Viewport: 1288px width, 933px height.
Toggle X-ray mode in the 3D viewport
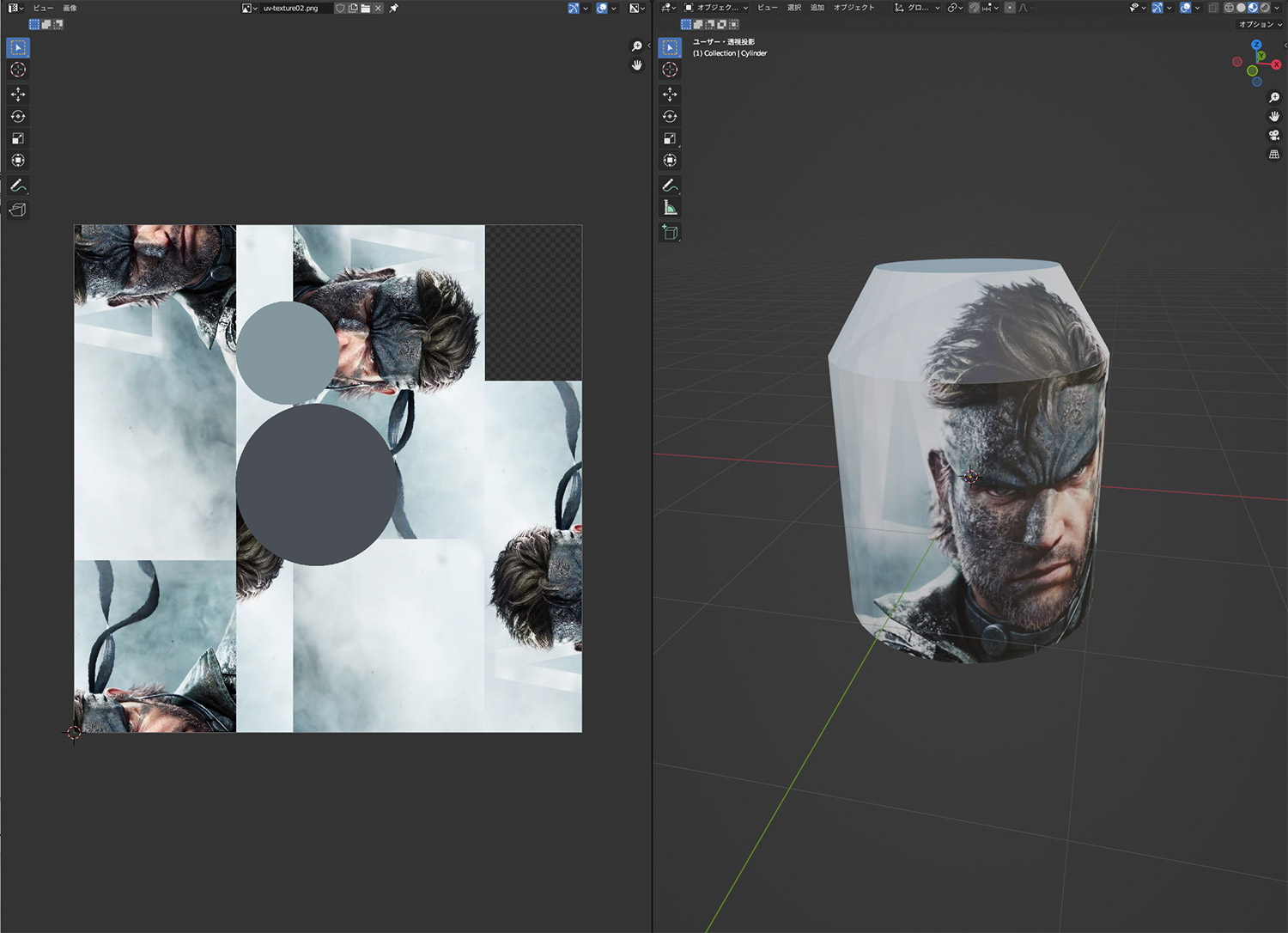[x=1214, y=8]
